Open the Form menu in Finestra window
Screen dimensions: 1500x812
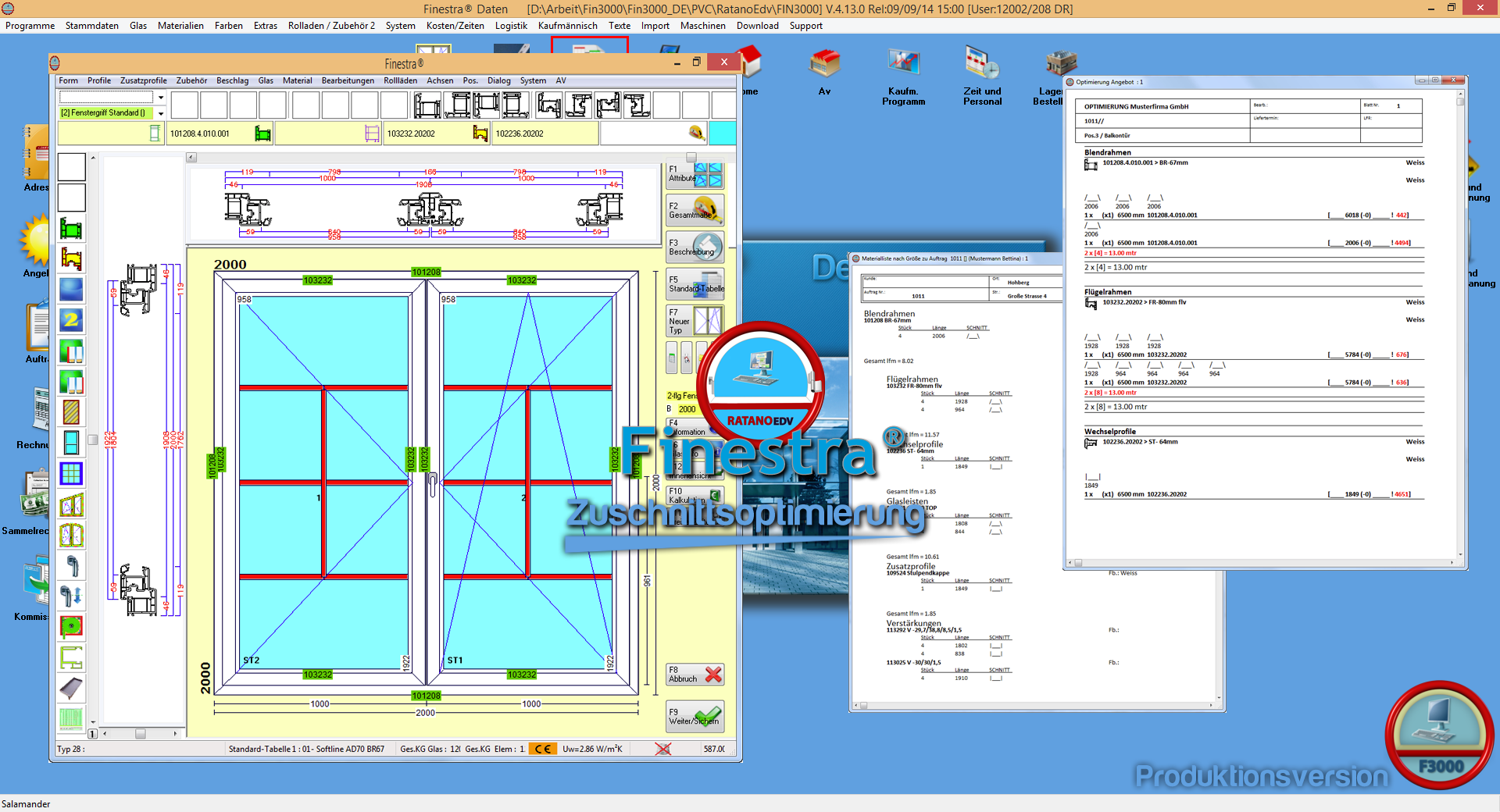[x=69, y=80]
